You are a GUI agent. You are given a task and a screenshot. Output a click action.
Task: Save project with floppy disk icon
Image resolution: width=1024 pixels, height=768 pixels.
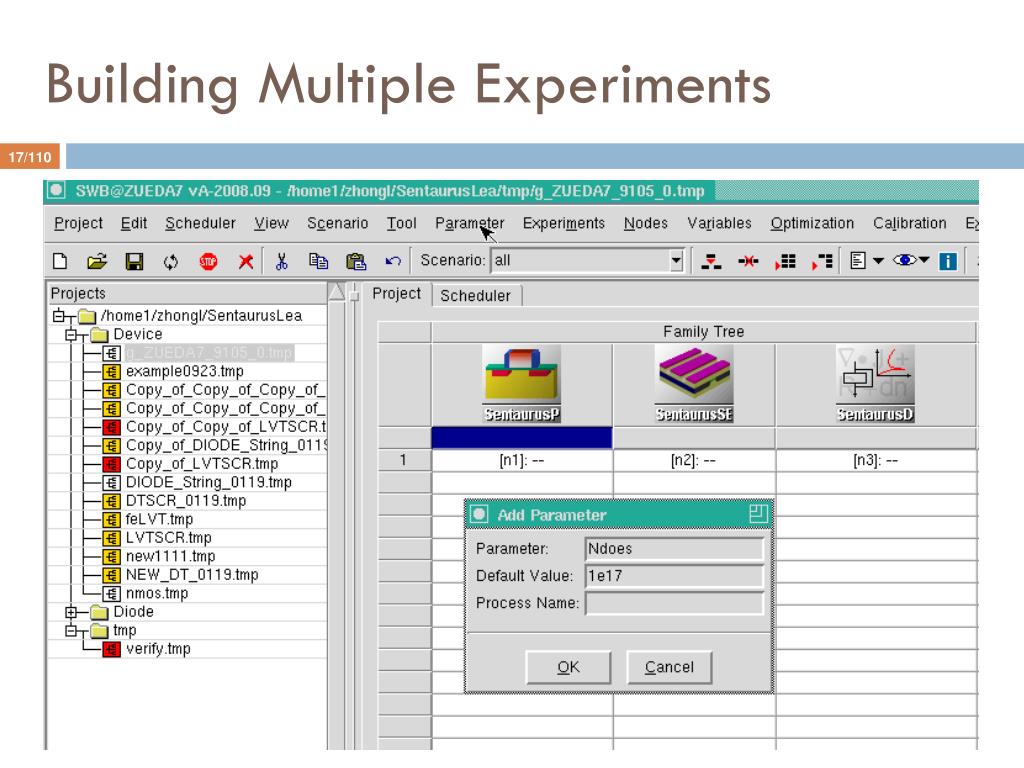coord(134,261)
